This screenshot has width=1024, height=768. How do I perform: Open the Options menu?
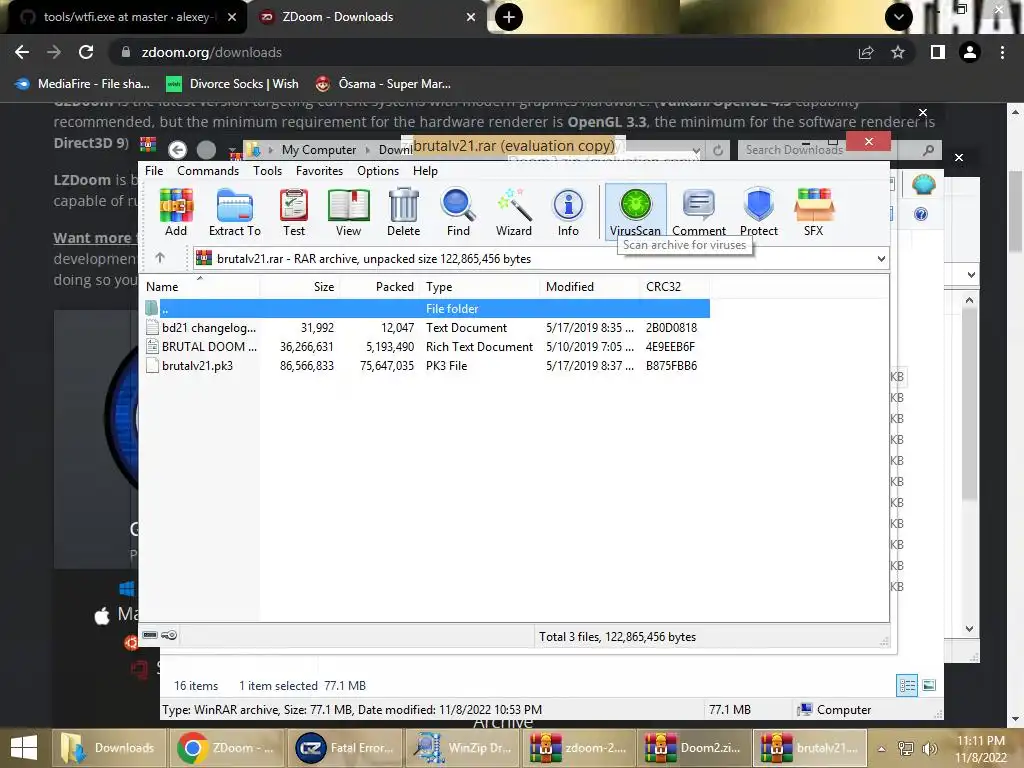(x=377, y=170)
